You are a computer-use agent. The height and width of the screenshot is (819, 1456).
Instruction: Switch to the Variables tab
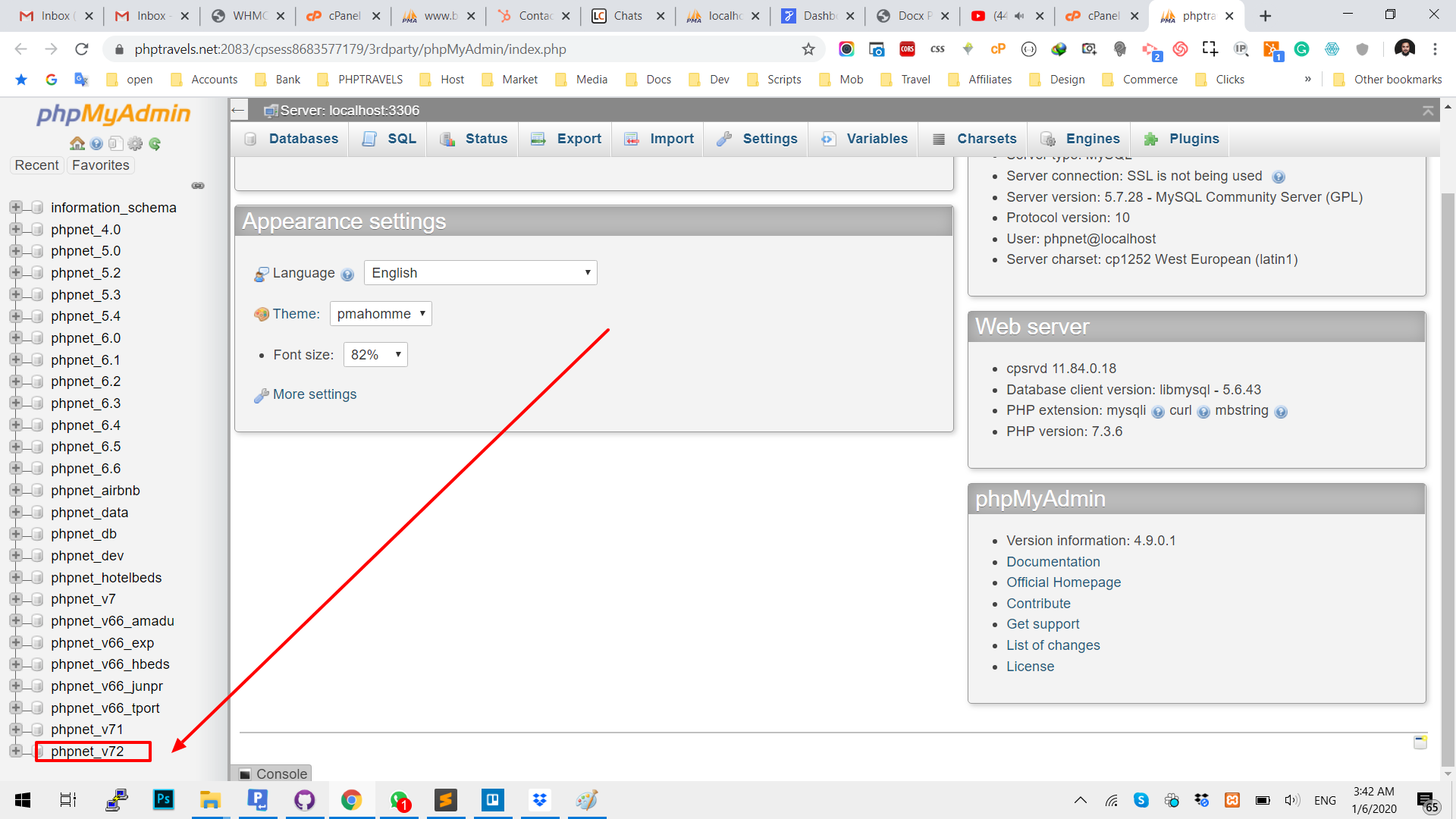(864, 139)
